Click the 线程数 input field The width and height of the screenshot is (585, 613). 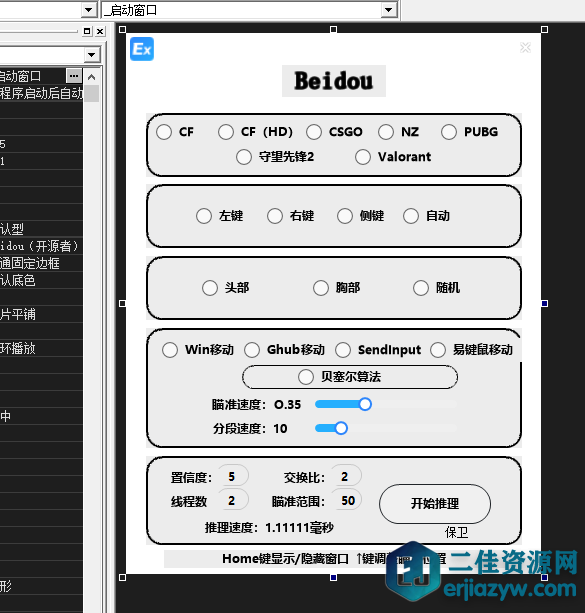(233, 500)
